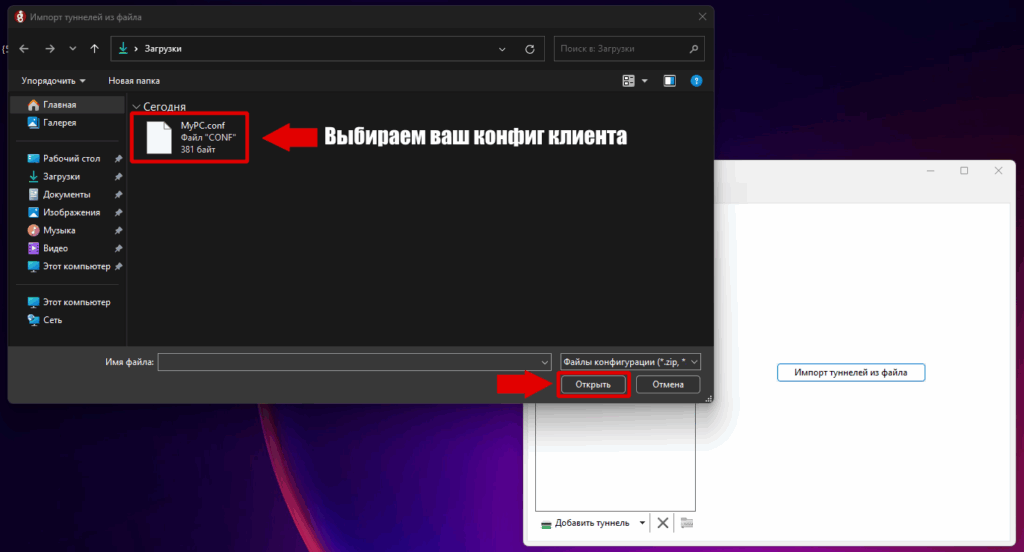Refresh the Загрузки folder view
The image size is (1024, 552).
pos(533,48)
